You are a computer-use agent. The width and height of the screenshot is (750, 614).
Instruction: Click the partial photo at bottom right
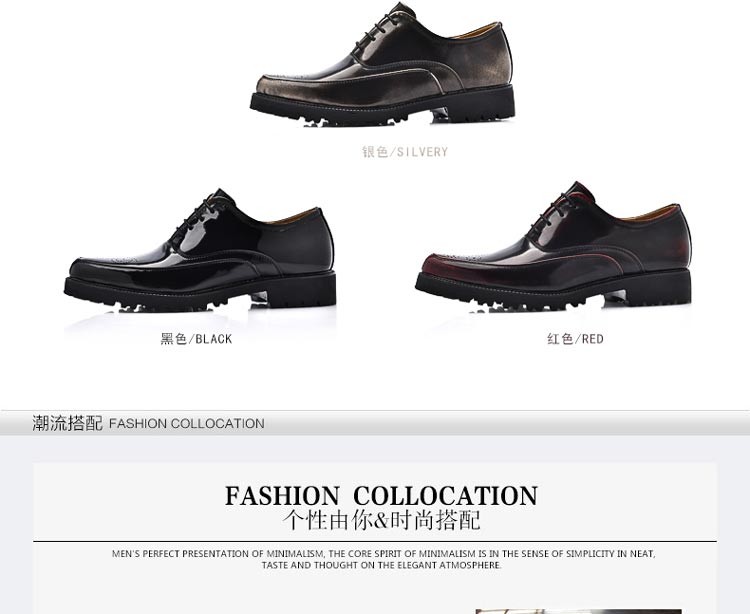click(578, 612)
